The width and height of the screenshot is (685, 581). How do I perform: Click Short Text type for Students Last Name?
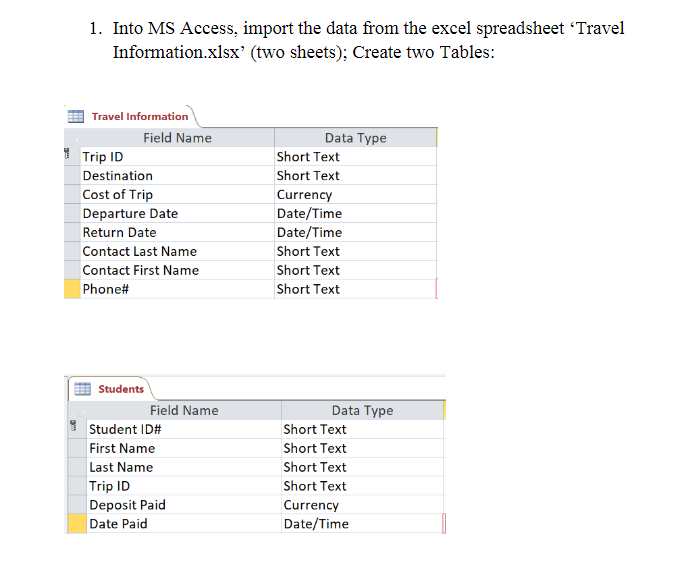click(x=363, y=467)
